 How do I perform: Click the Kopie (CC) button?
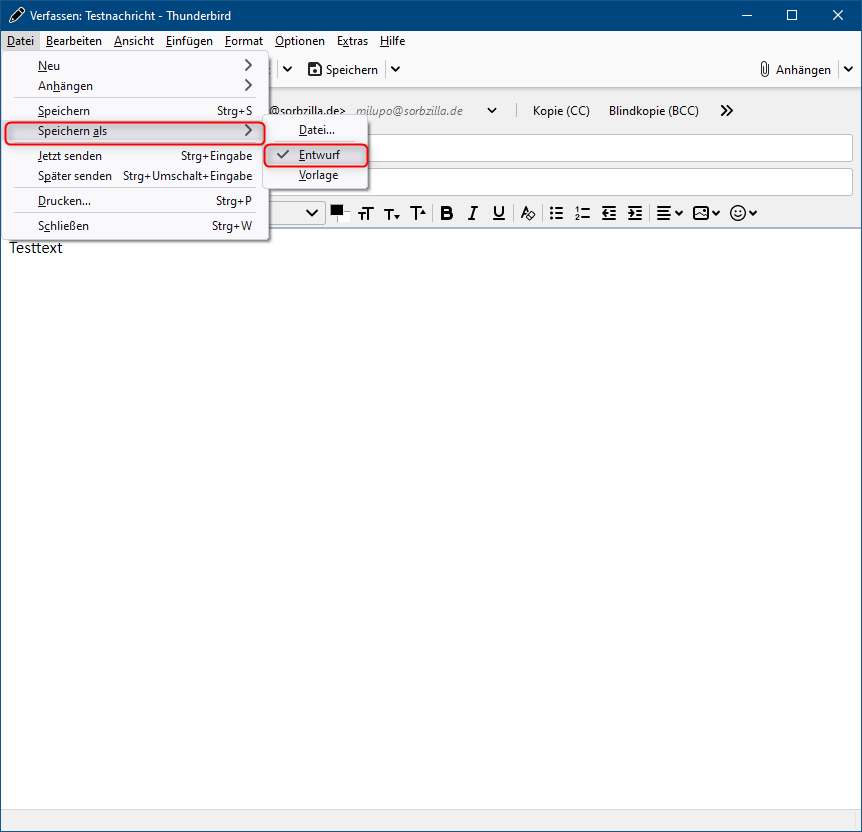coord(561,111)
